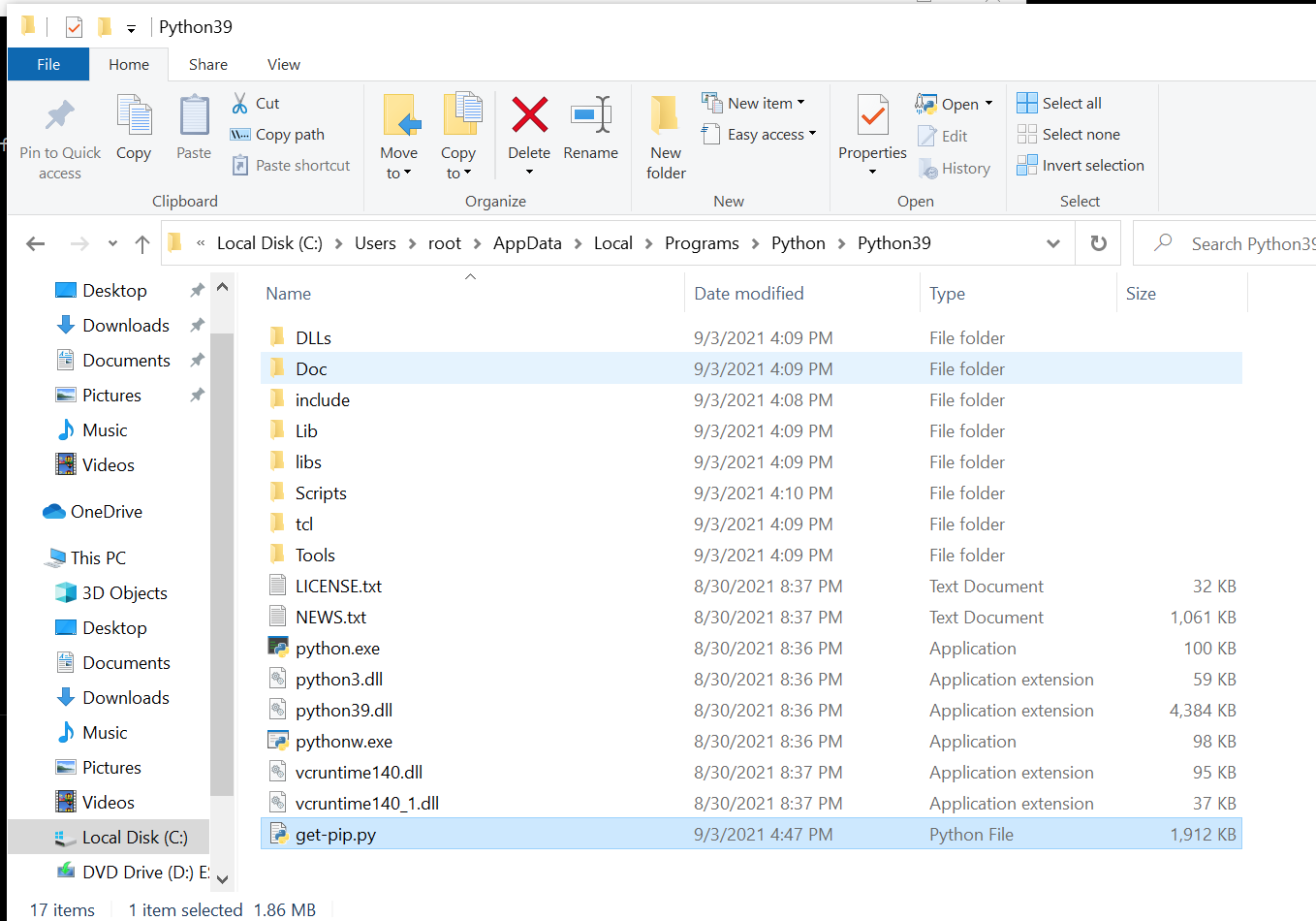Open the Delete options dropdown arrow
Viewport: 1316px width, 921px height.
[529, 173]
